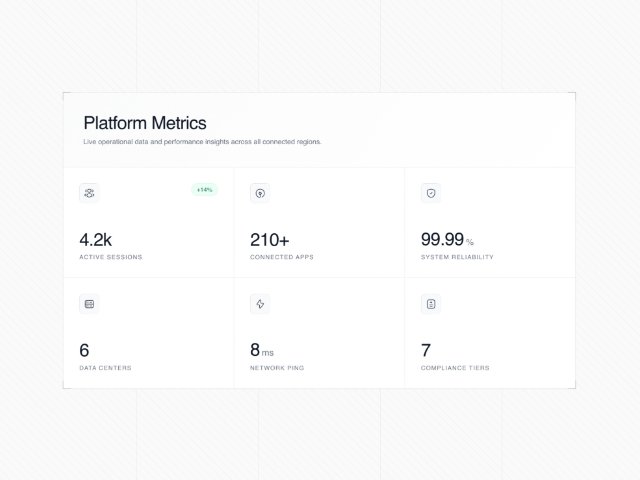Click the Active Sessions users icon
The image size is (640, 480).
coord(89,193)
